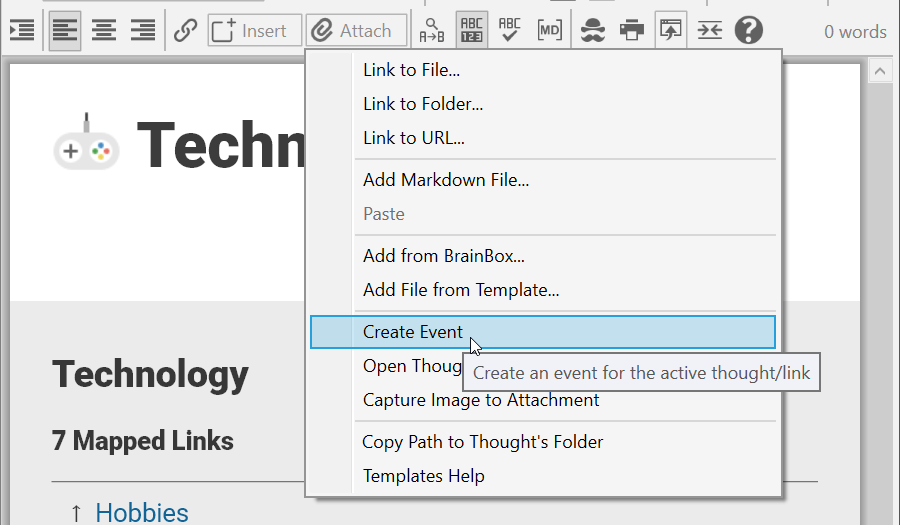Viewport: 900px width, 525px height.
Task: Open the find and replace tool
Action: click(432, 31)
